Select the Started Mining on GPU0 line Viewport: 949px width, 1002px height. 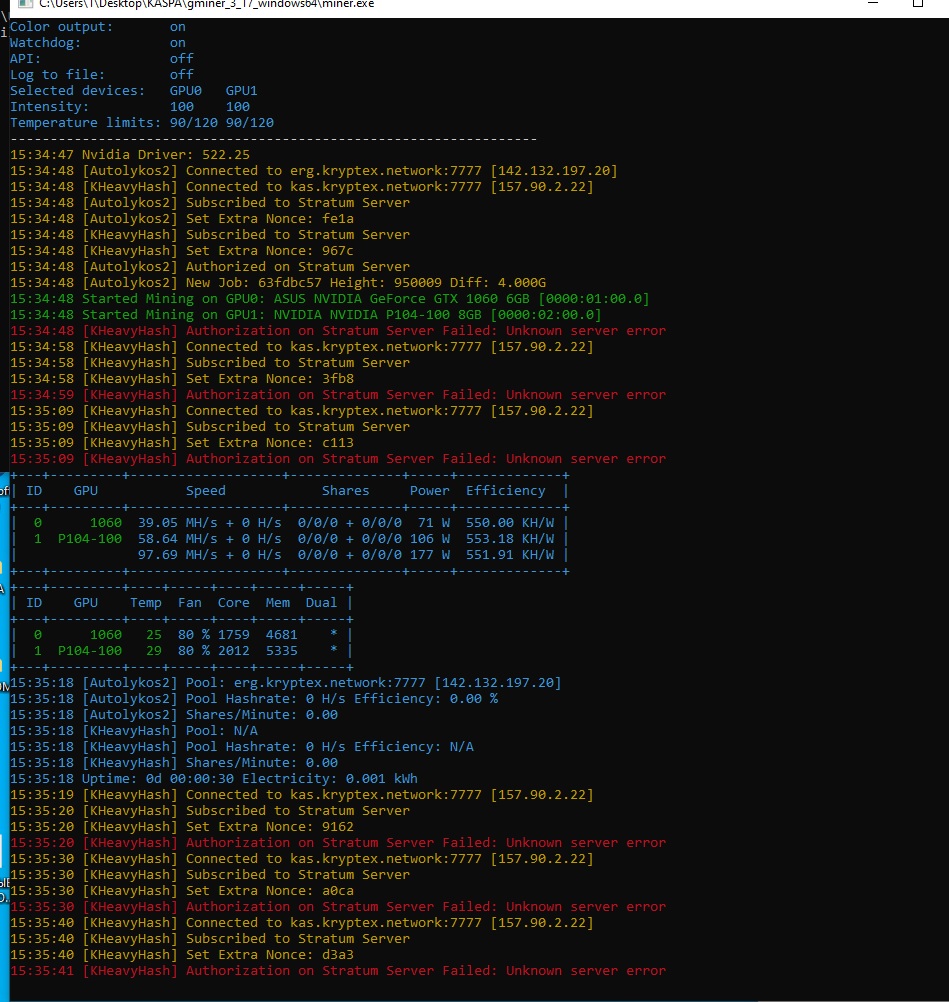329,299
